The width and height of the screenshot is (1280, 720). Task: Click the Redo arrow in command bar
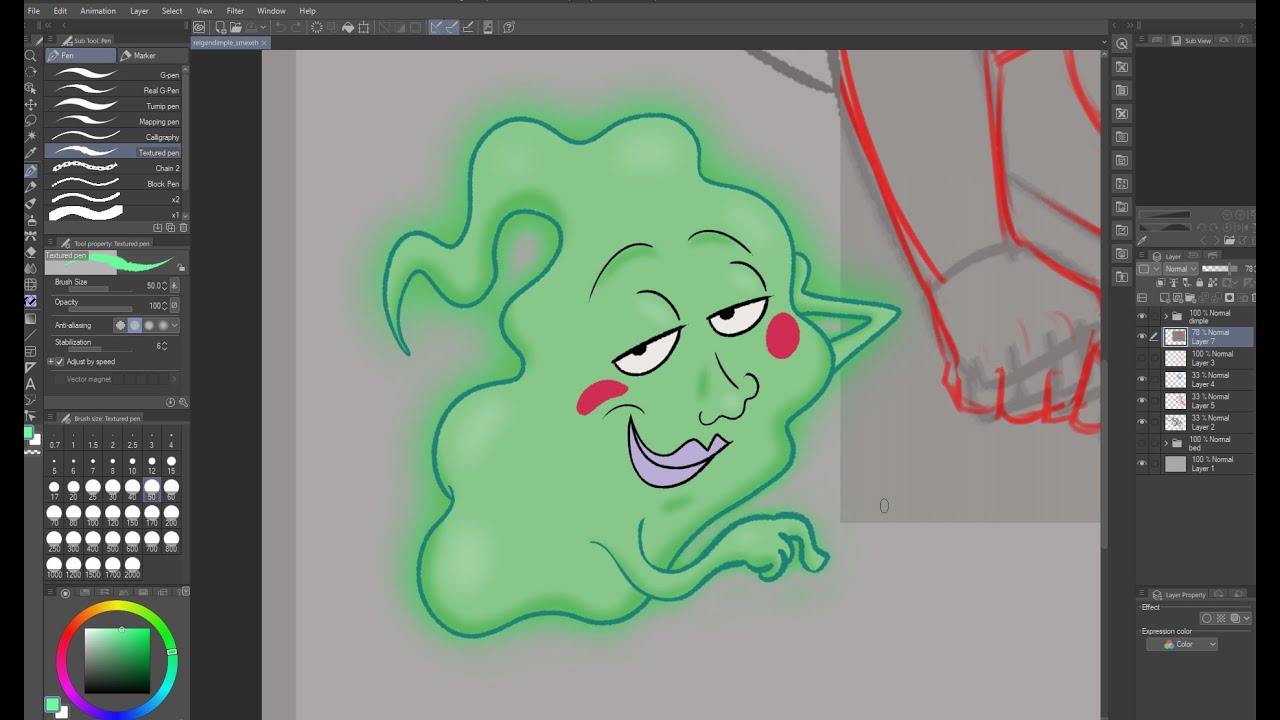click(x=297, y=27)
